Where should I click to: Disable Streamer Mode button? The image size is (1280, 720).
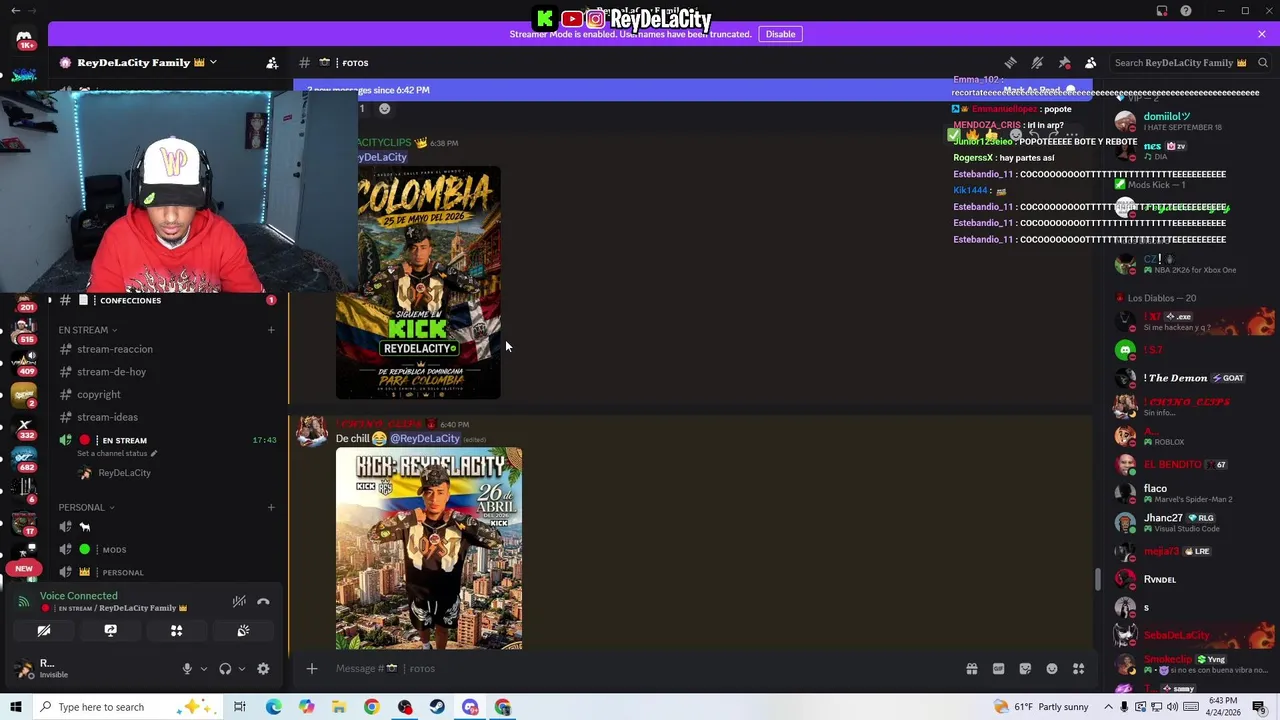tap(780, 34)
